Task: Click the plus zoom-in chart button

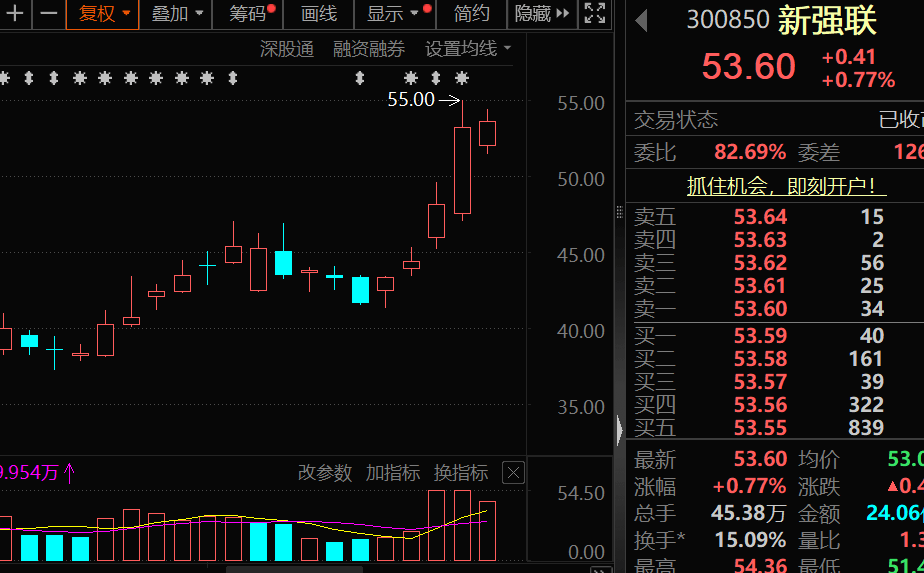Action: click(15, 14)
